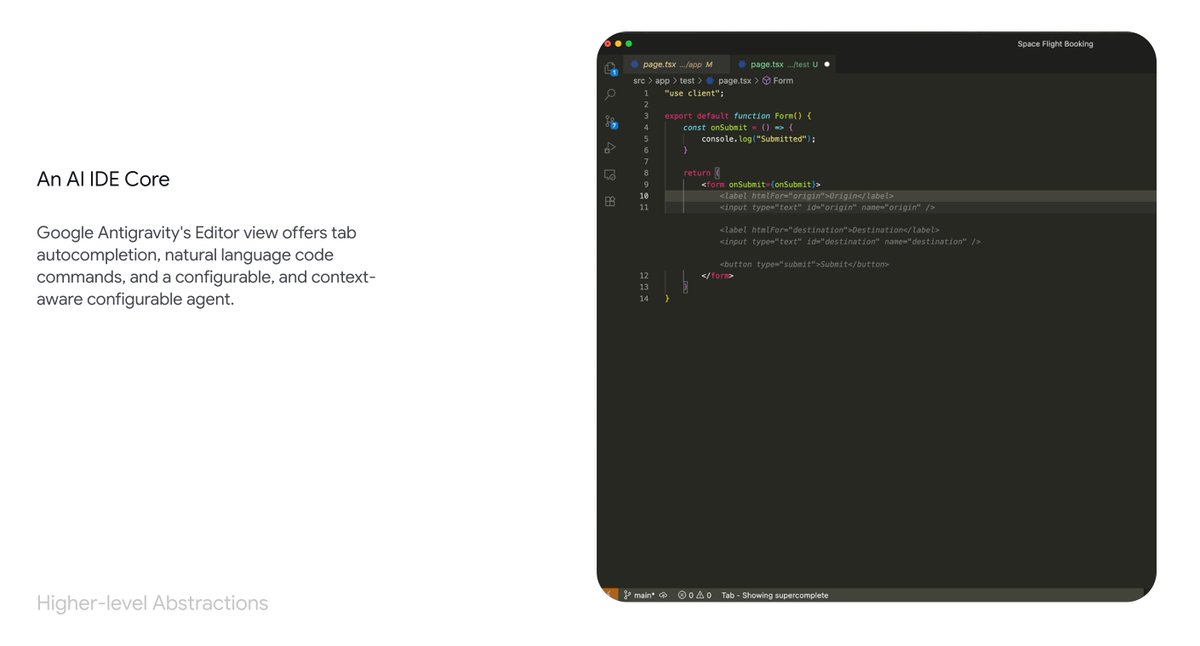
Task: Click 'Tab - Showing supercomplete' status item
Action: pos(775,595)
